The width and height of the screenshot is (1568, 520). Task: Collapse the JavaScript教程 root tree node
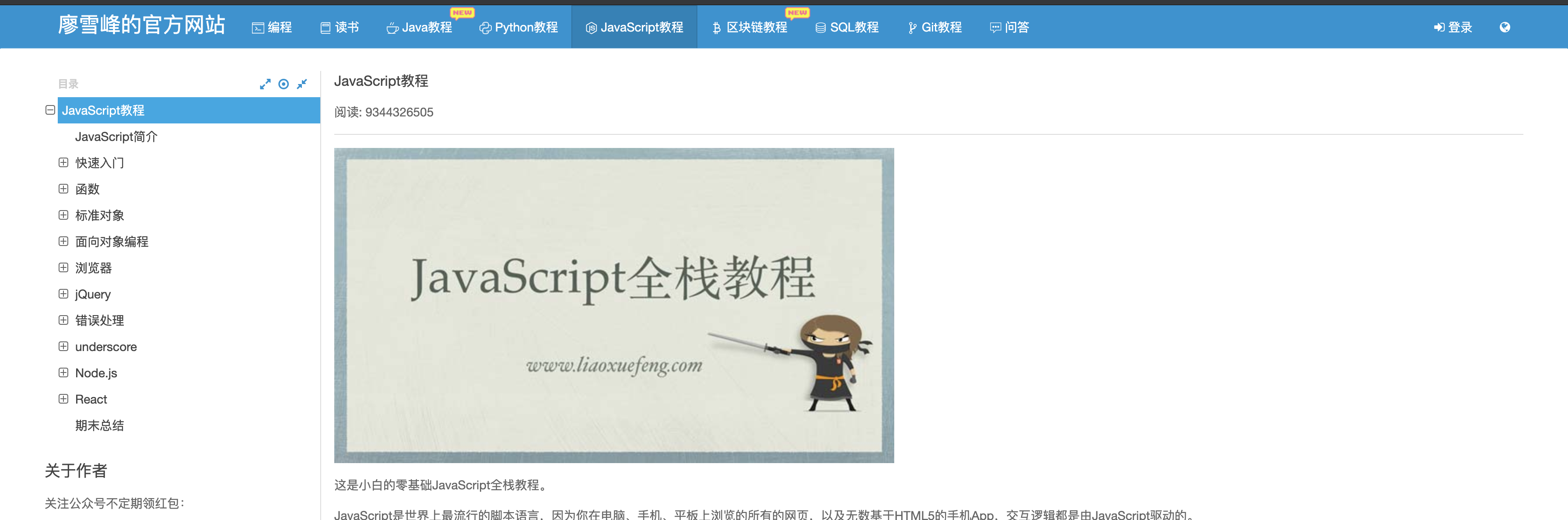point(50,110)
